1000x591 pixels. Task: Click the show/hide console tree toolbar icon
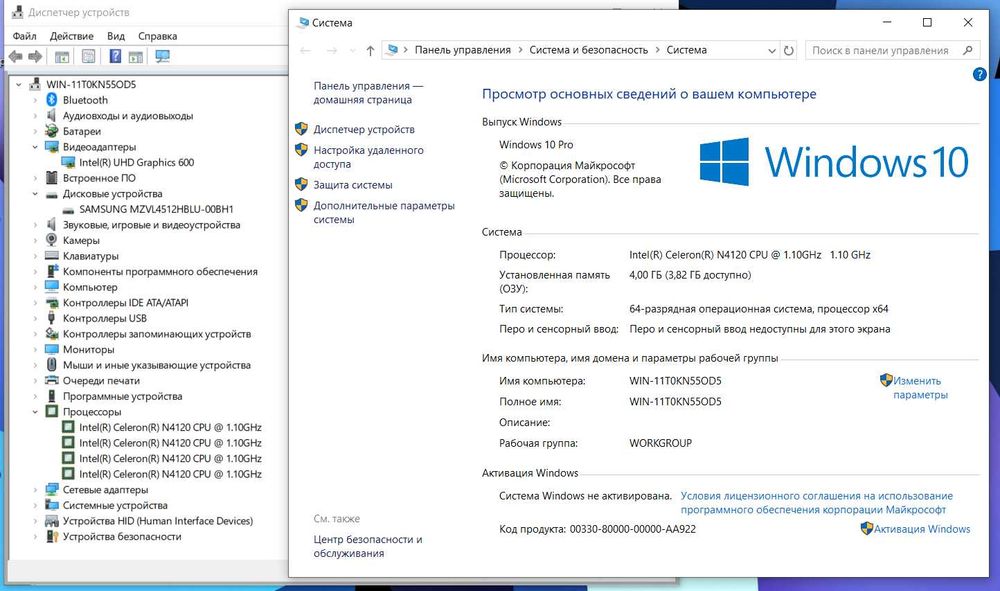pyautogui.click(x=62, y=57)
